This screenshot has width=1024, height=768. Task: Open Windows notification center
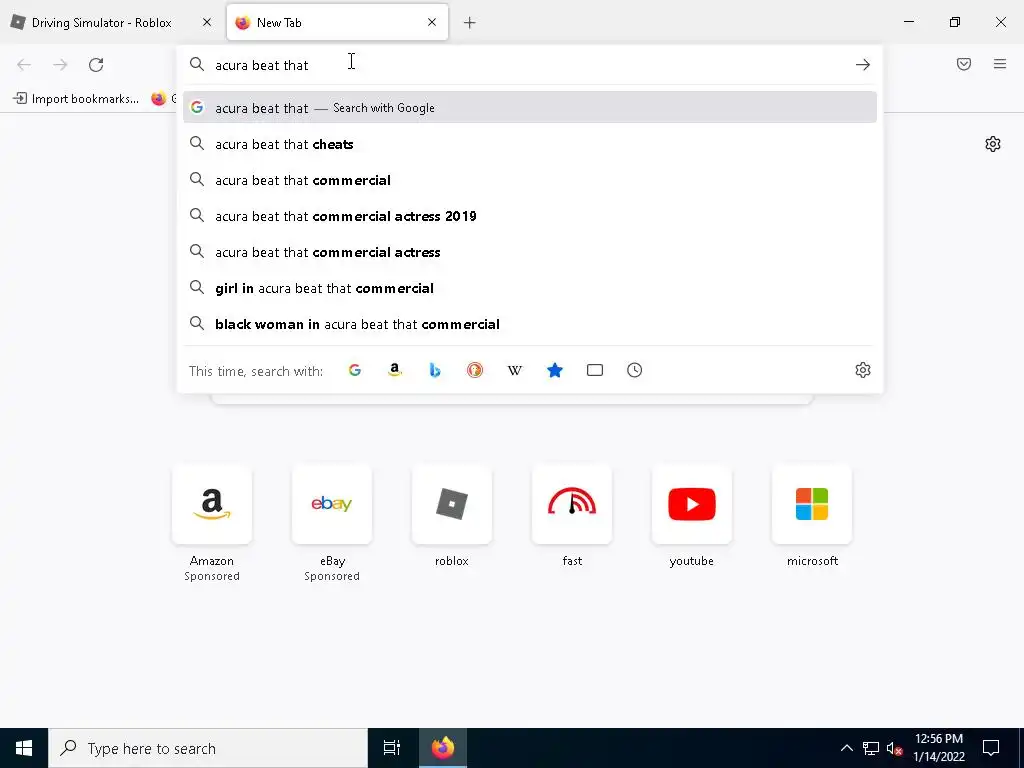pos(991,748)
